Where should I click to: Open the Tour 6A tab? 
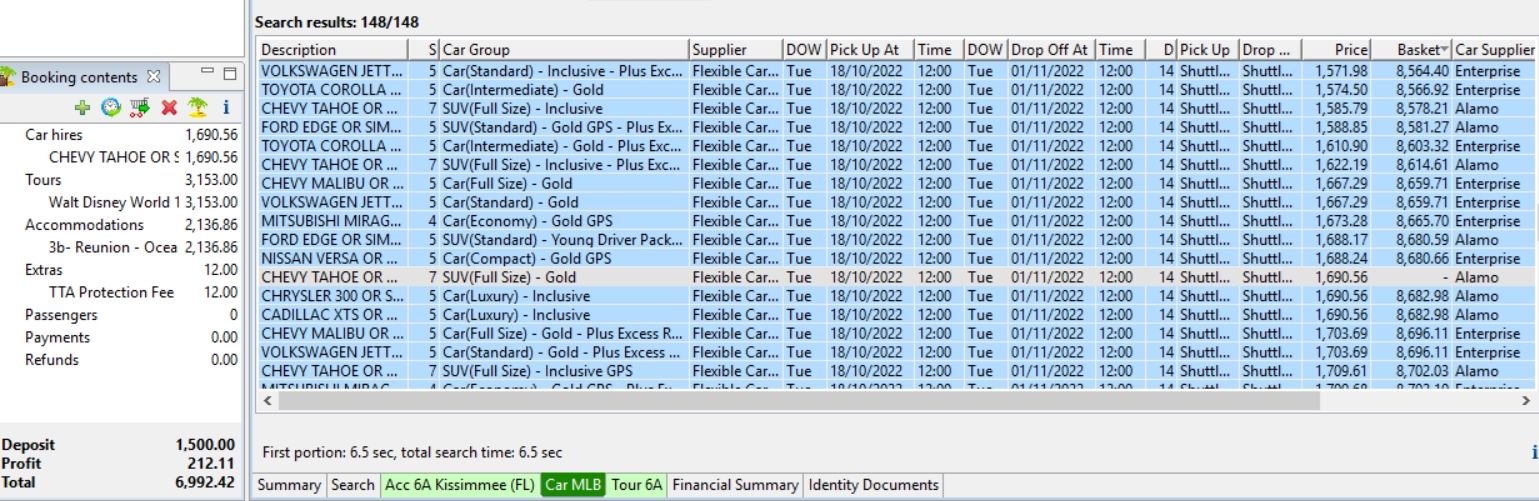click(x=637, y=485)
